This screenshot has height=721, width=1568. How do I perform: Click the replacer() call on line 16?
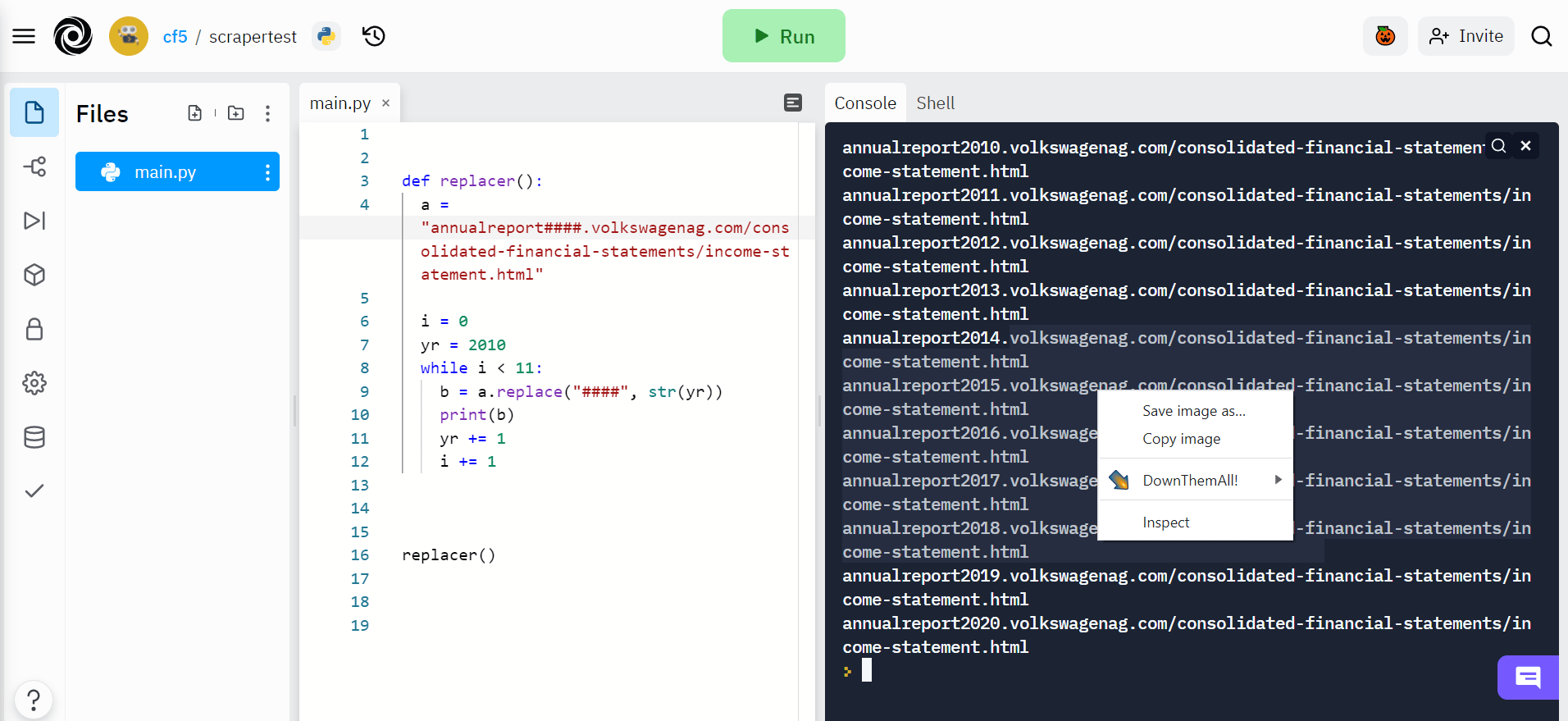[x=449, y=555]
